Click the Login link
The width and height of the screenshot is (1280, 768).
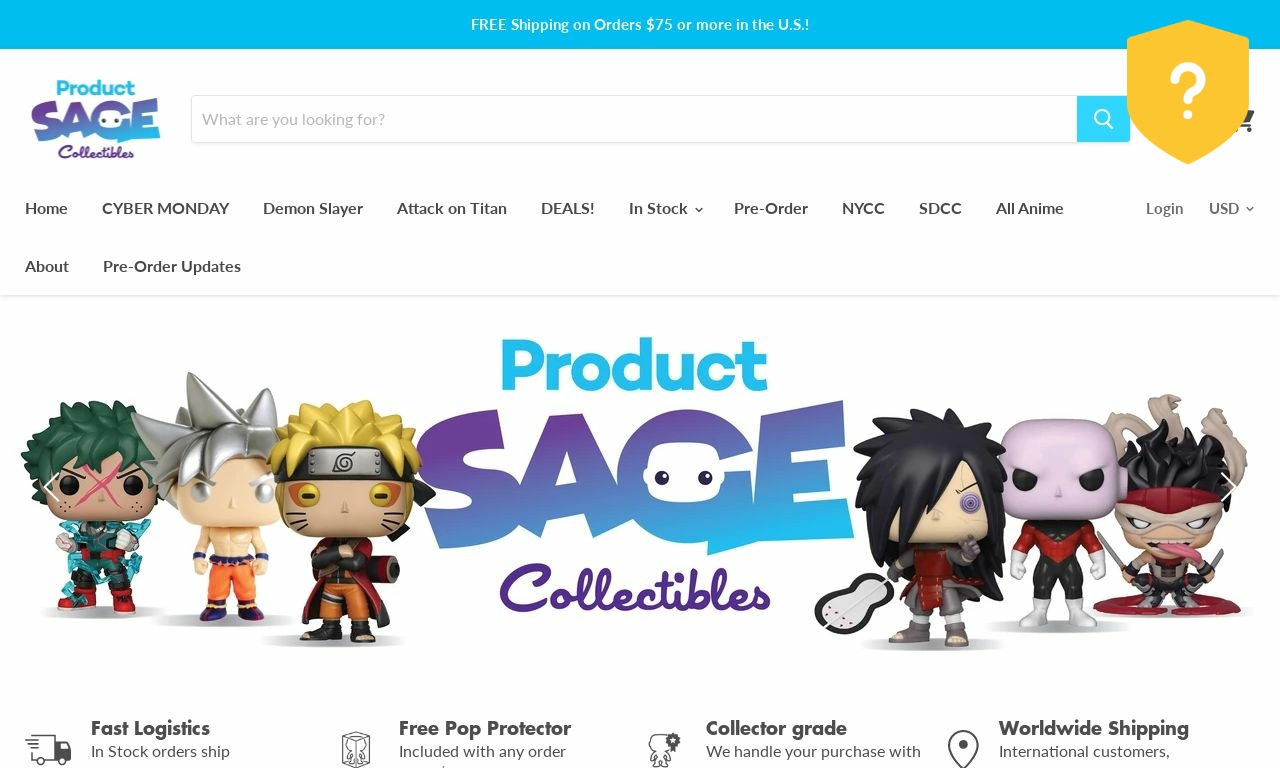pos(1164,208)
